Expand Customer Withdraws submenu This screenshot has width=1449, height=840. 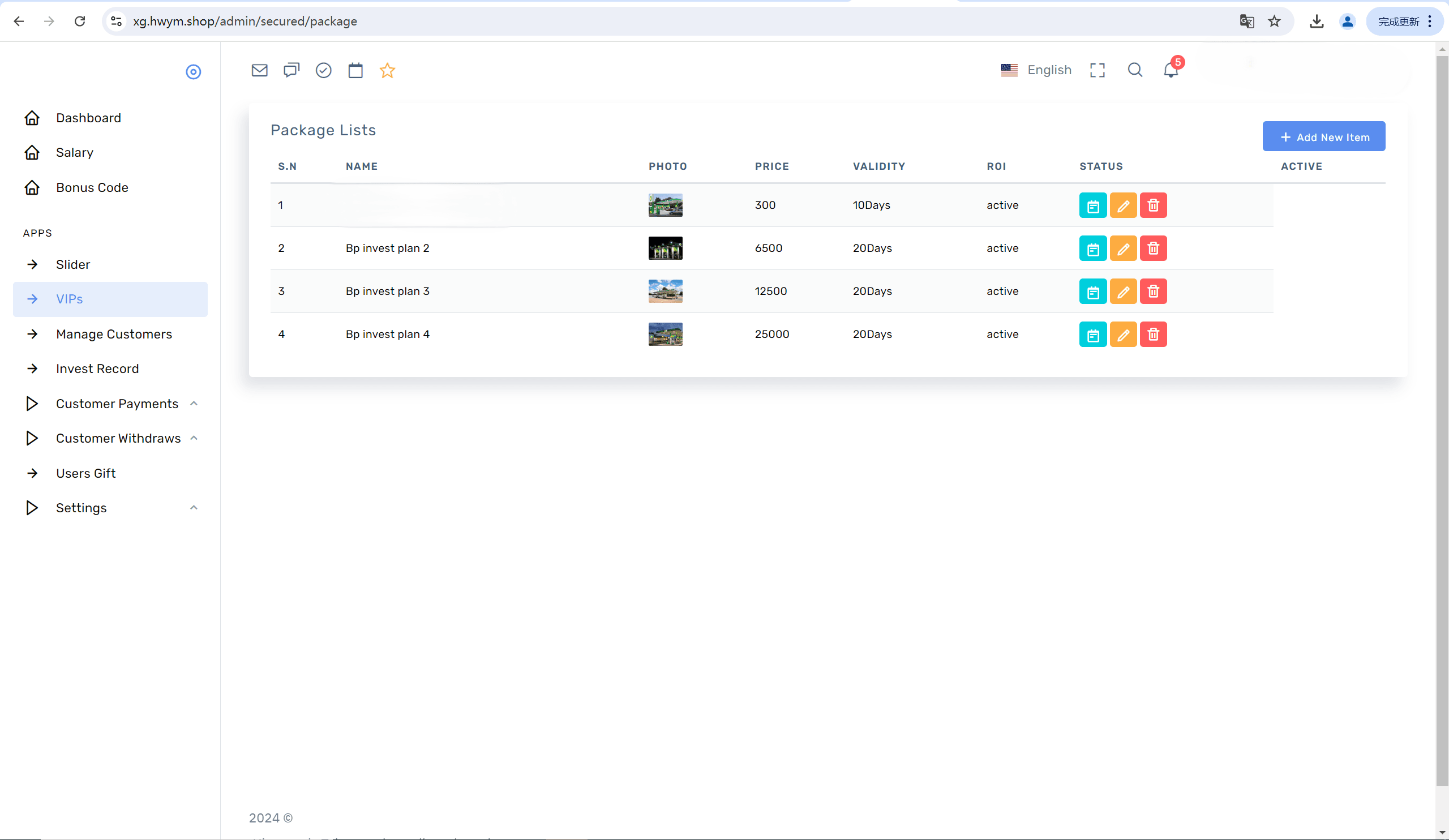pyautogui.click(x=118, y=438)
